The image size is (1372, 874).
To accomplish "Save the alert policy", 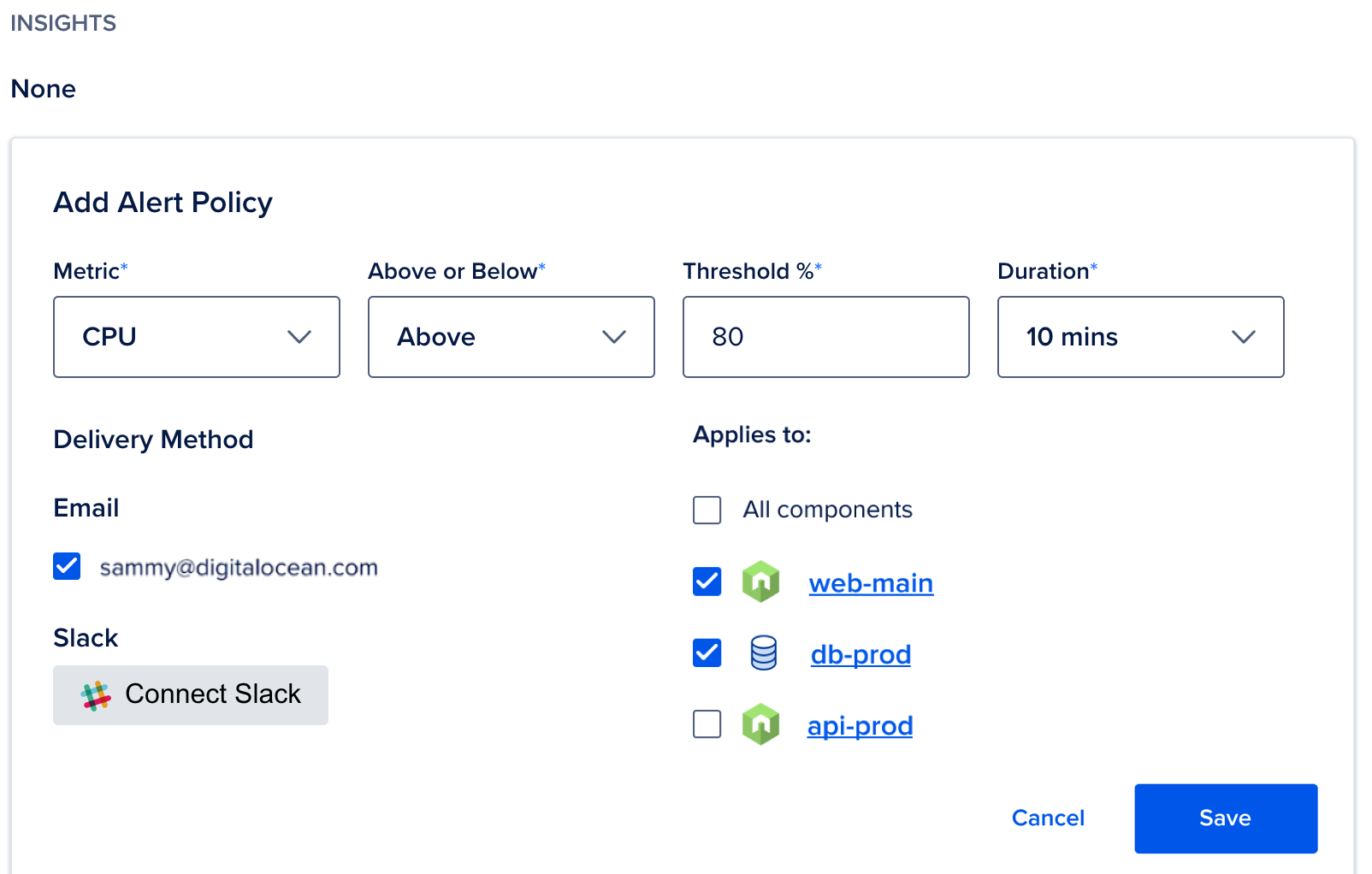I will click(x=1226, y=818).
